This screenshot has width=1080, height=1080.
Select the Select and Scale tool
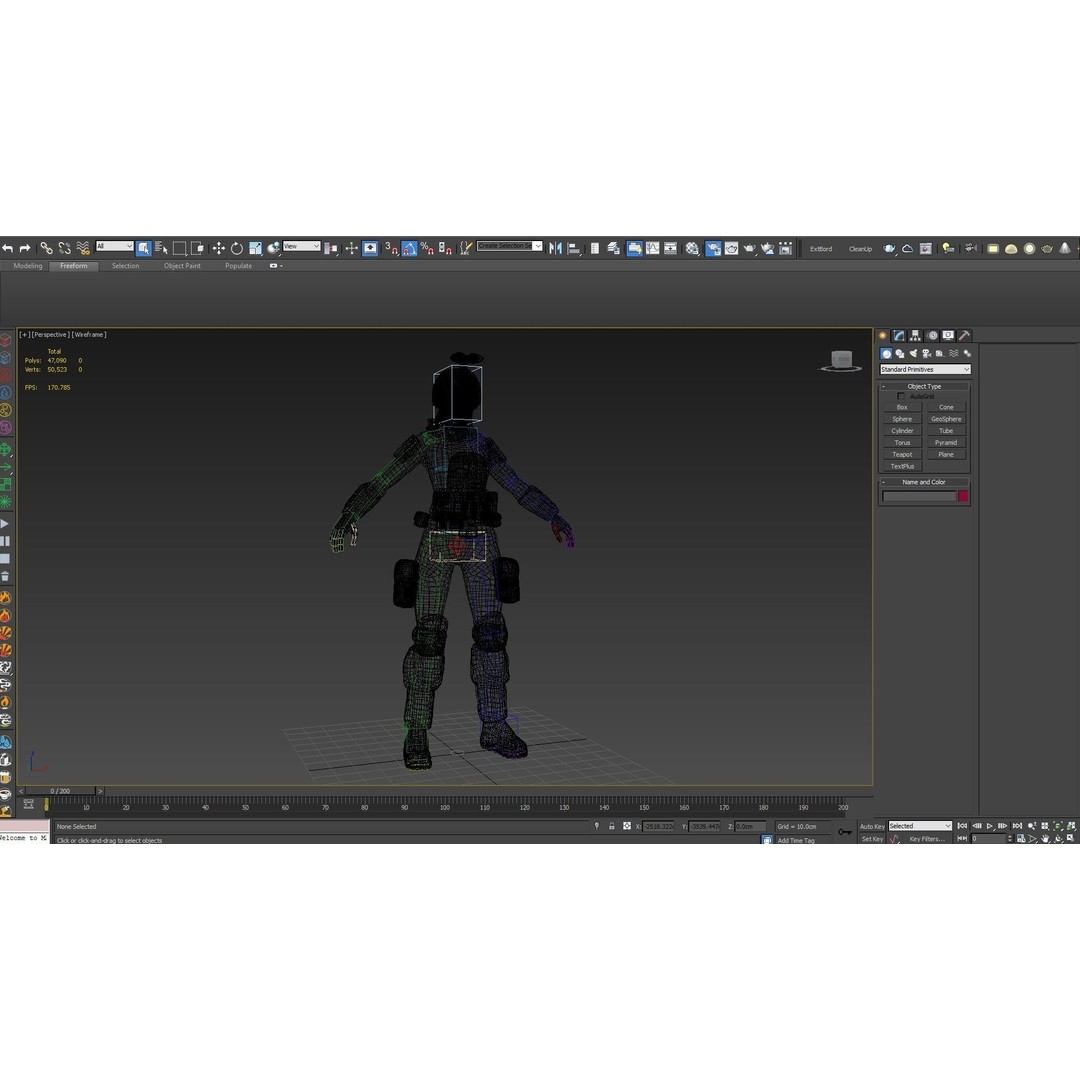pyautogui.click(x=256, y=249)
